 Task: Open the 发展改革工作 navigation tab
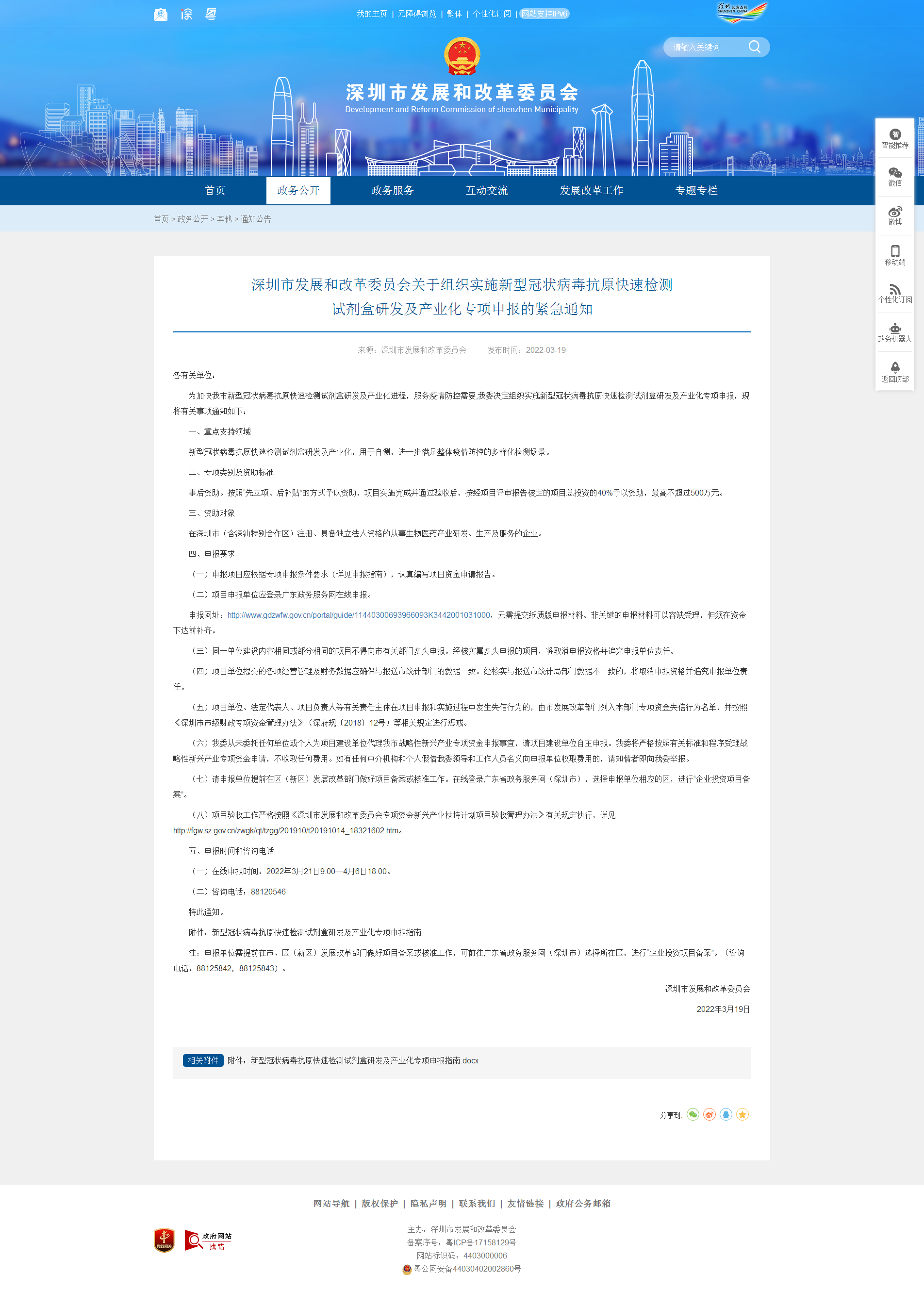591,191
